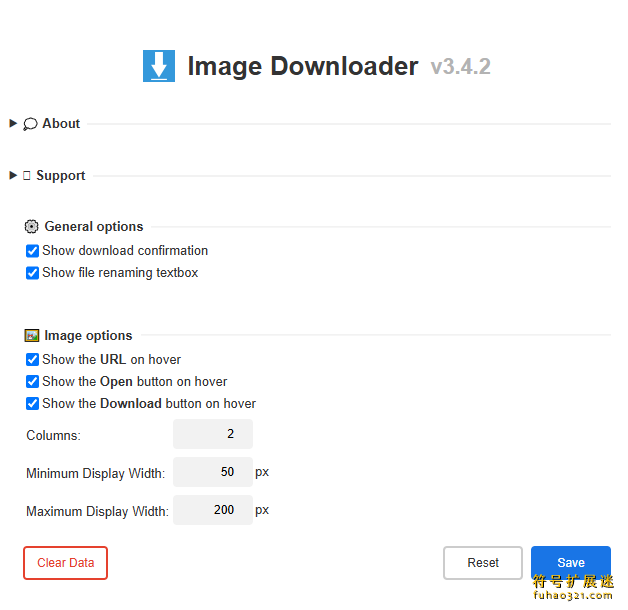Screen dimensions: 628x610
Task: Click the Columns number field
Action: pos(213,434)
